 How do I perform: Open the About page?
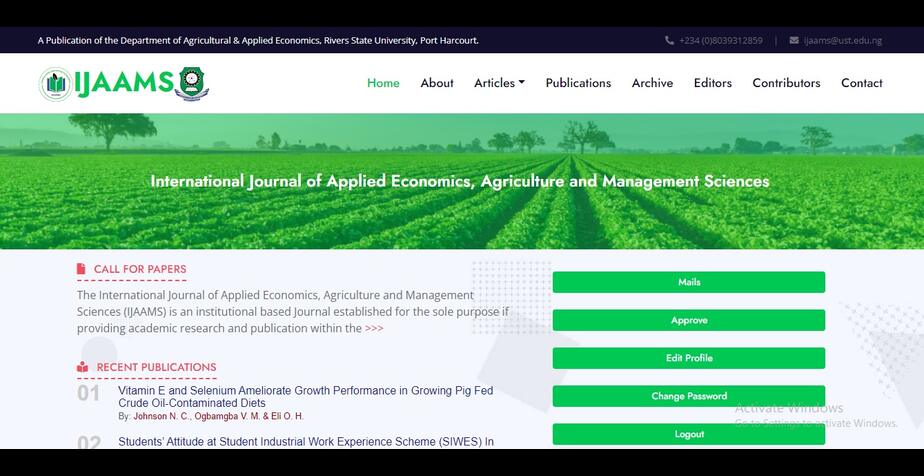click(x=437, y=83)
